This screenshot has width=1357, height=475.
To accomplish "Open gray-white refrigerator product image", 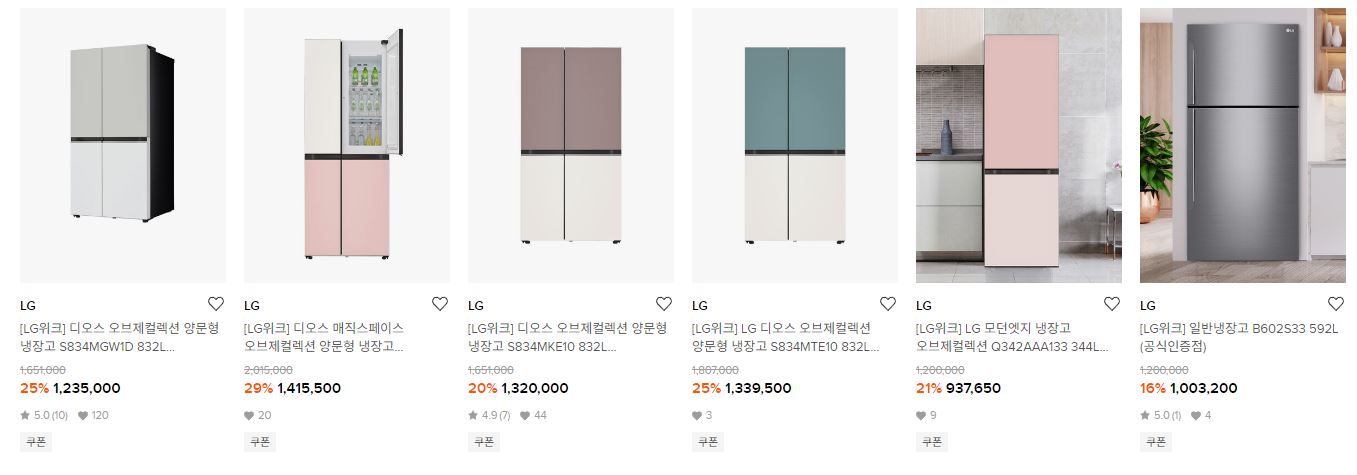I will pyautogui.click(x=123, y=145).
